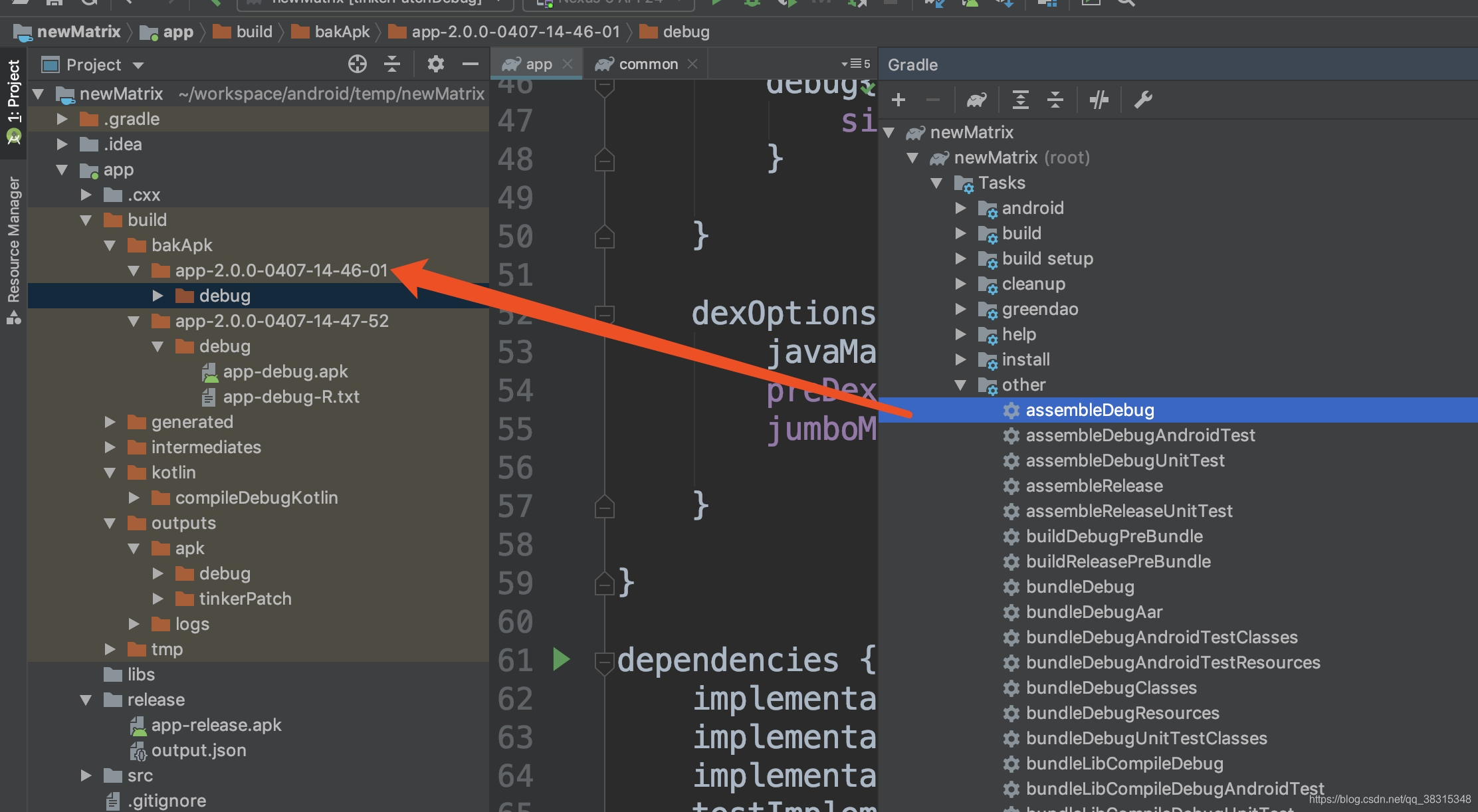Close the app editor tab
Viewport: 1478px width, 812px height.
(x=567, y=64)
